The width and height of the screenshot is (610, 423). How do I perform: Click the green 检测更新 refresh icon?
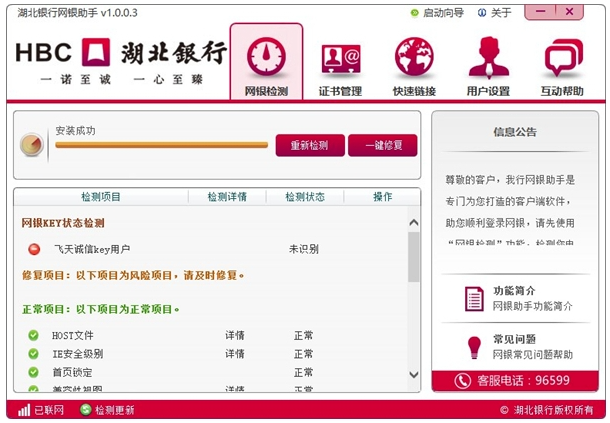[x=85, y=410]
